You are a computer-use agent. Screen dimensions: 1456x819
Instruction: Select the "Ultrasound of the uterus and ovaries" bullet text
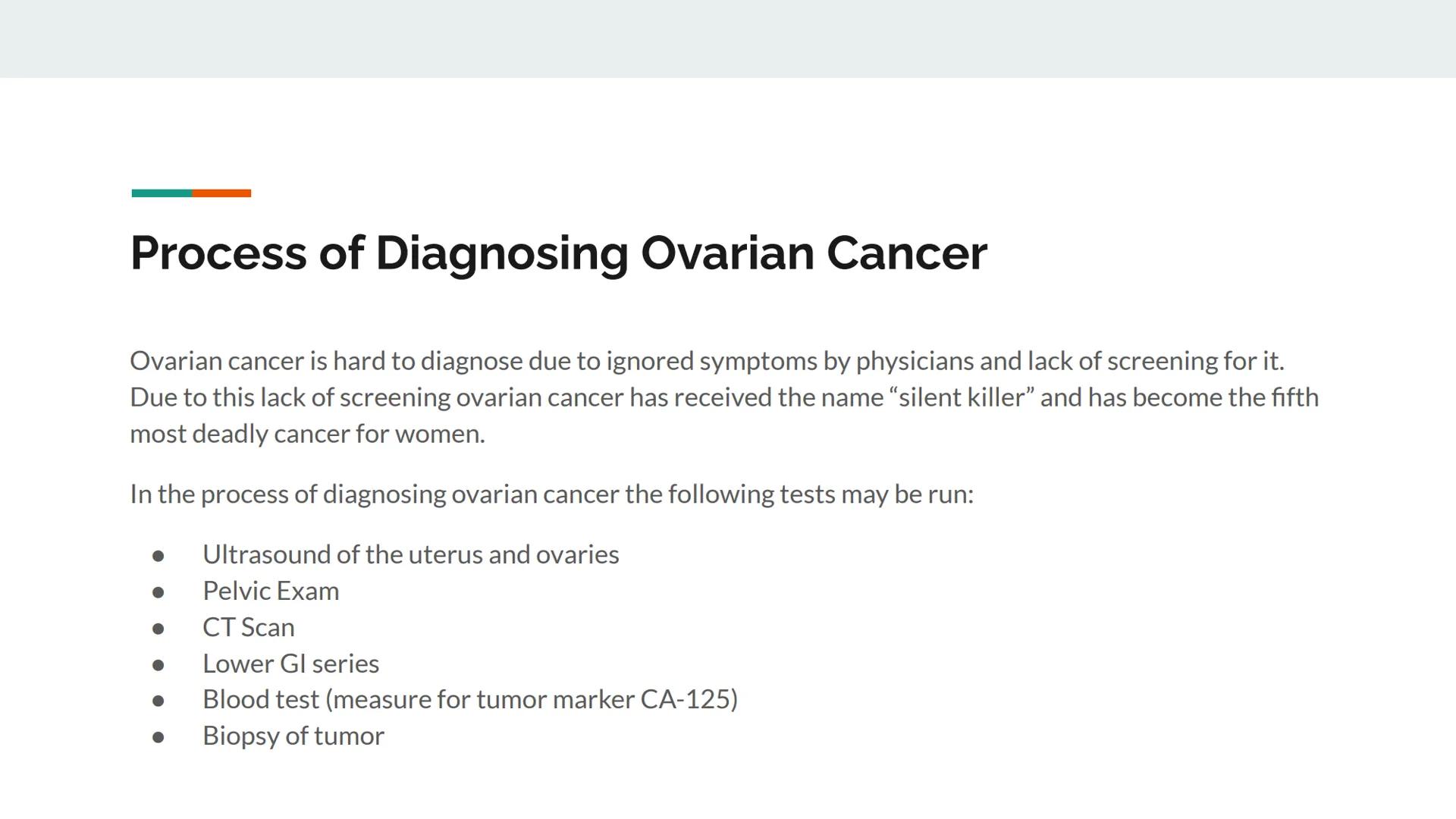pos(410,554)
